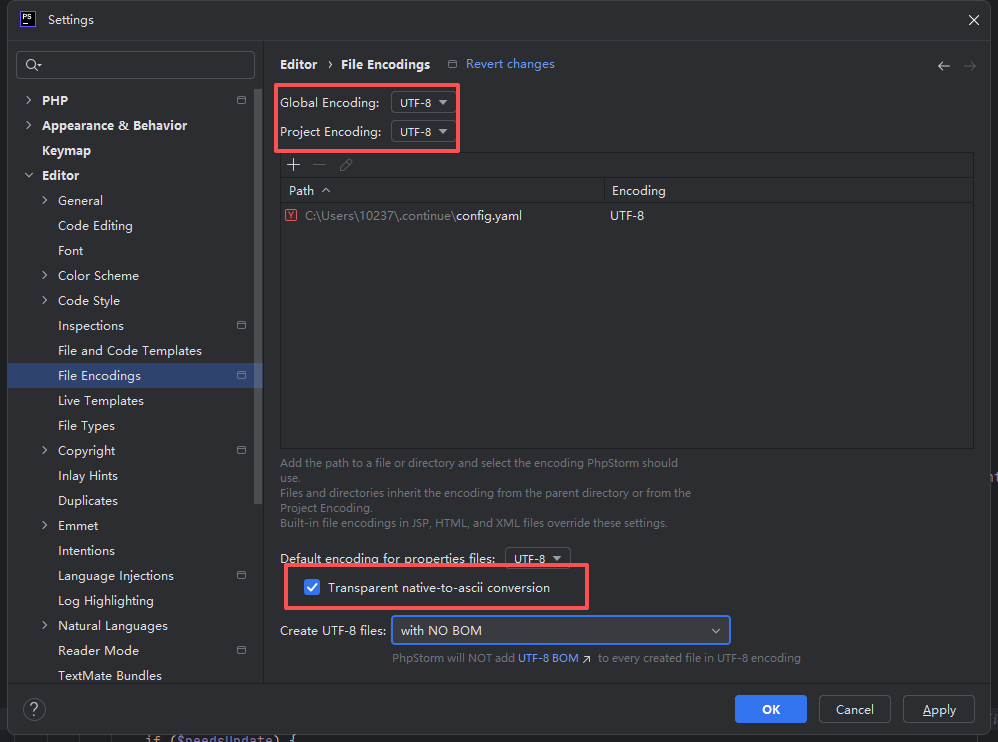Click the Apply button
The image size is (998, 742).
tap(939, 710)
